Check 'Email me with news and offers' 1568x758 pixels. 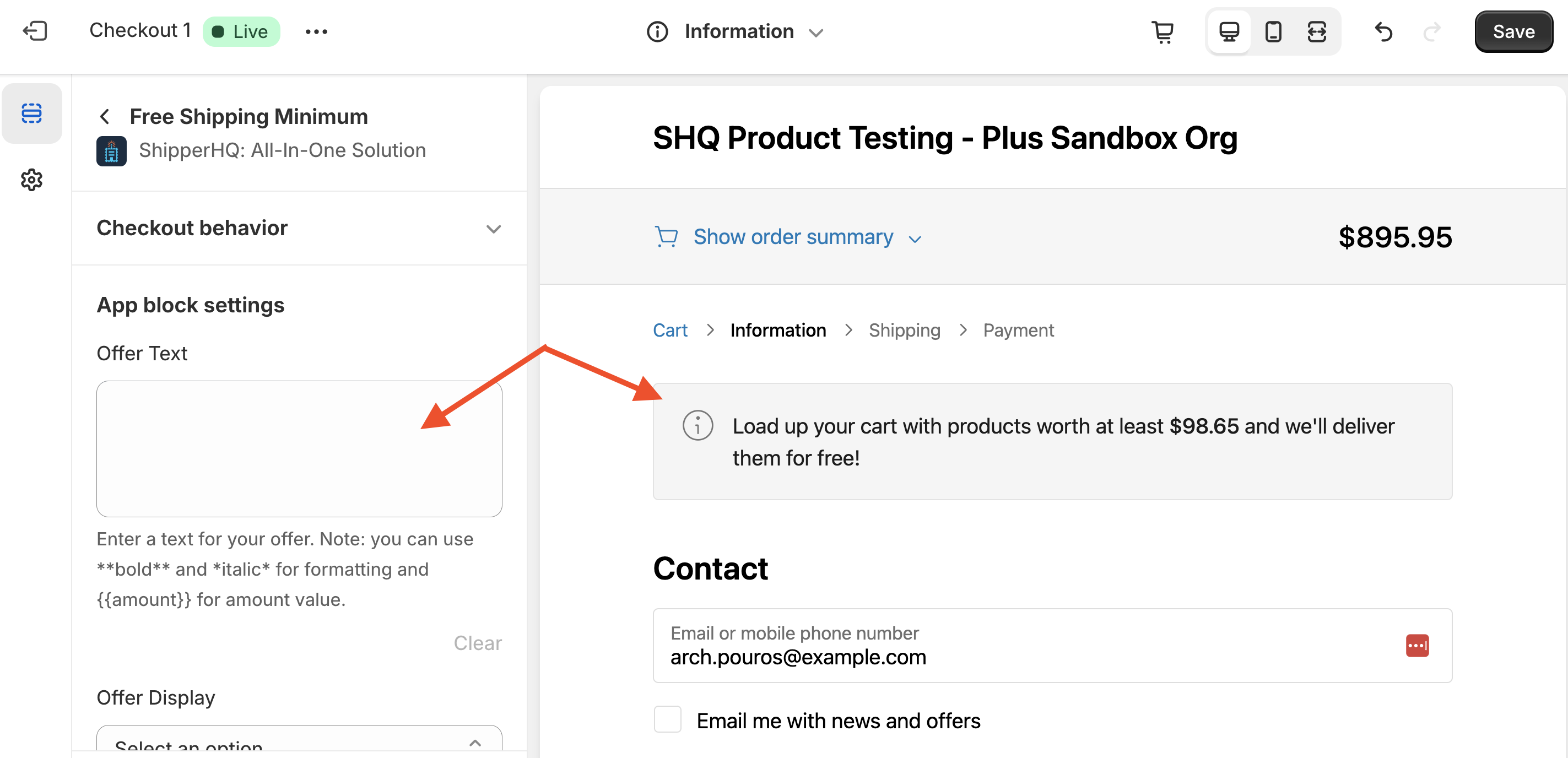pyautogui.click(x=667, y=719)
